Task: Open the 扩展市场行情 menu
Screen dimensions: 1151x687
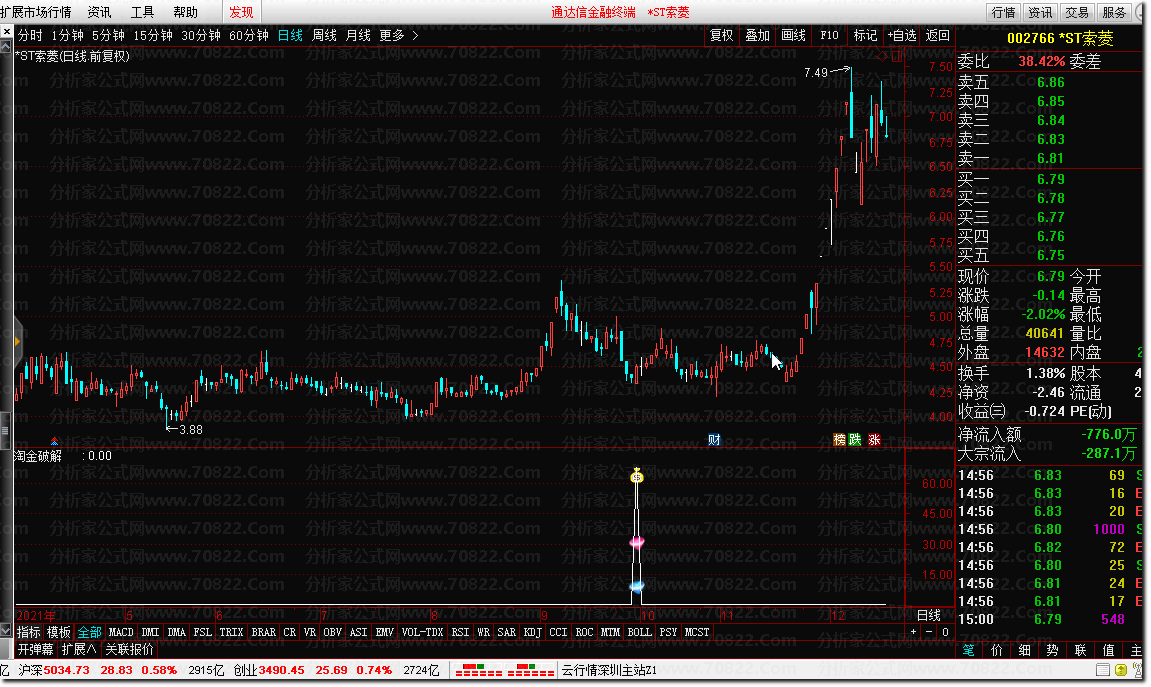Action: coord(36,12)
